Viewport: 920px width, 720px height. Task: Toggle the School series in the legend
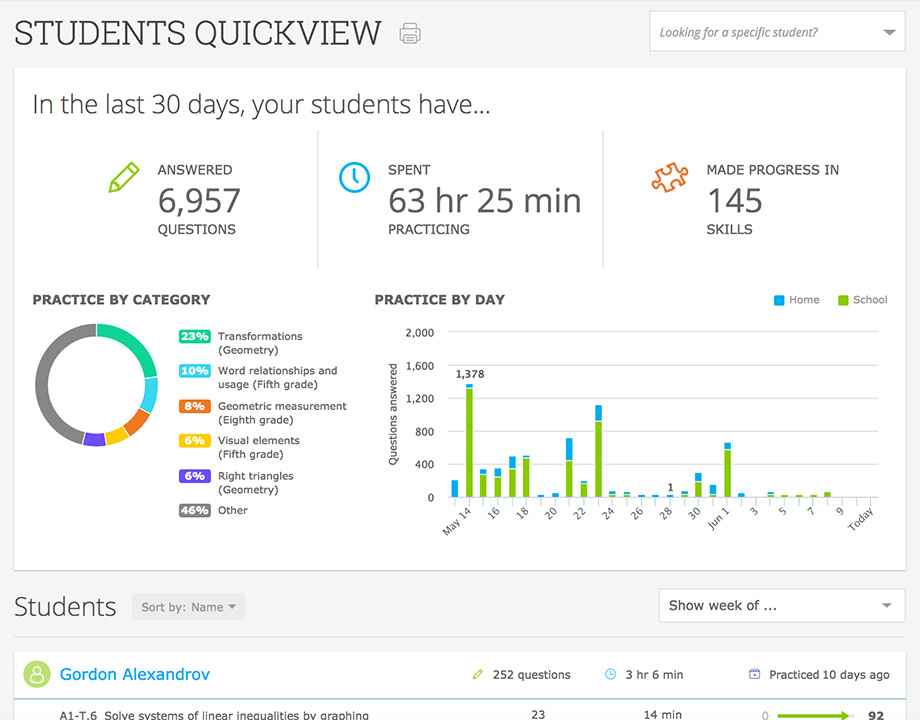[861, 299]
